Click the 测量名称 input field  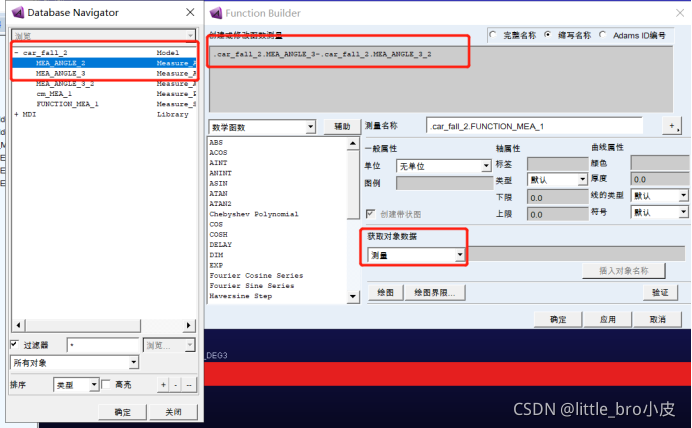(x=540, y=126)
